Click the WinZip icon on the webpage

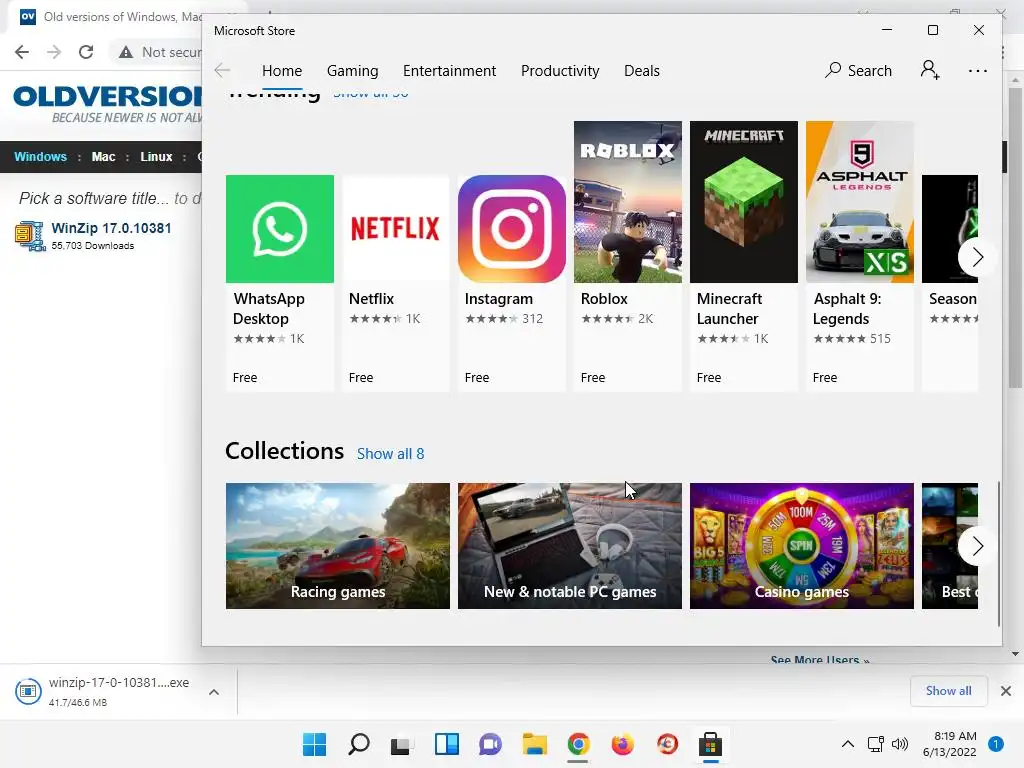point(30,236)
